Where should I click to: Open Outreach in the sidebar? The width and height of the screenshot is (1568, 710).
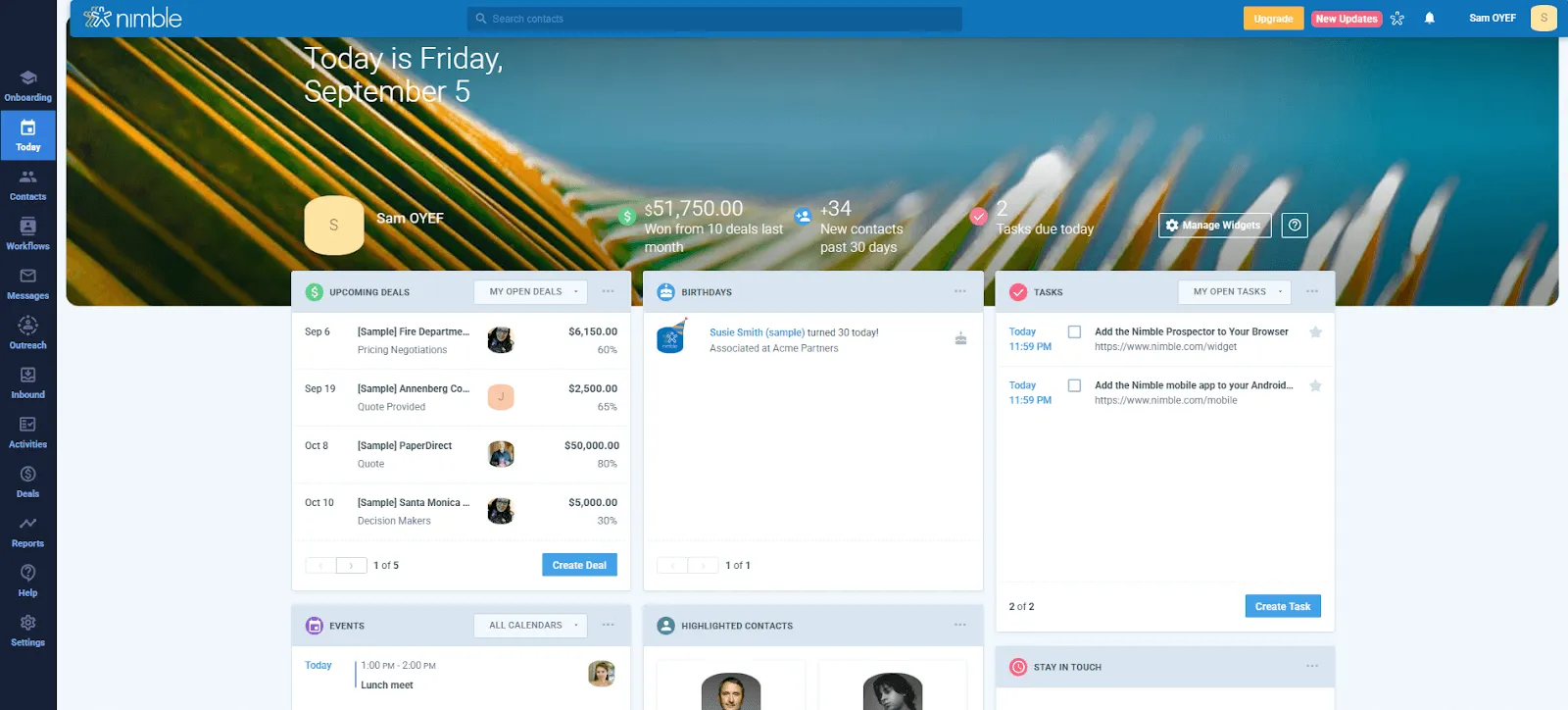pos(27,333)
